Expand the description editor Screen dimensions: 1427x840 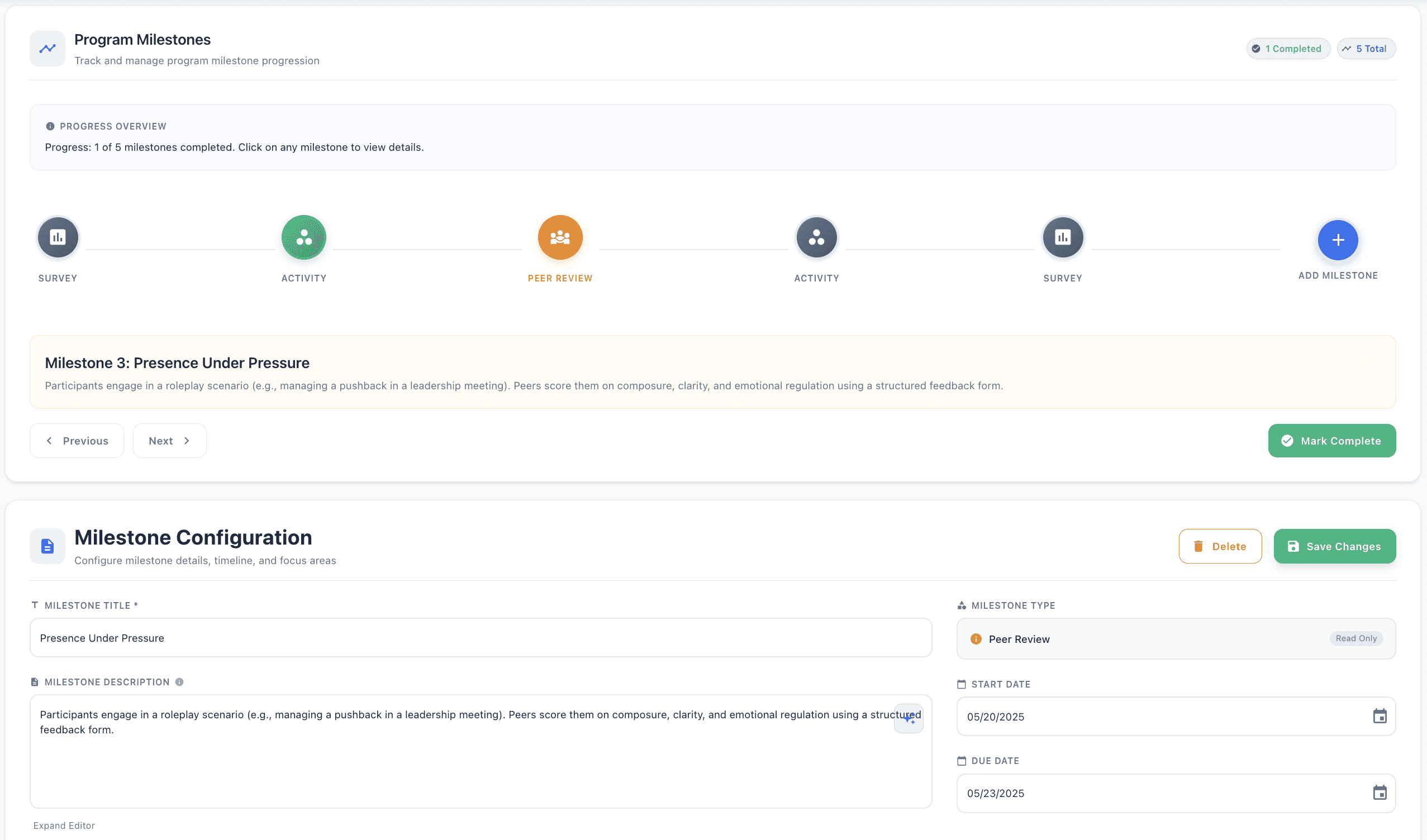64,825
